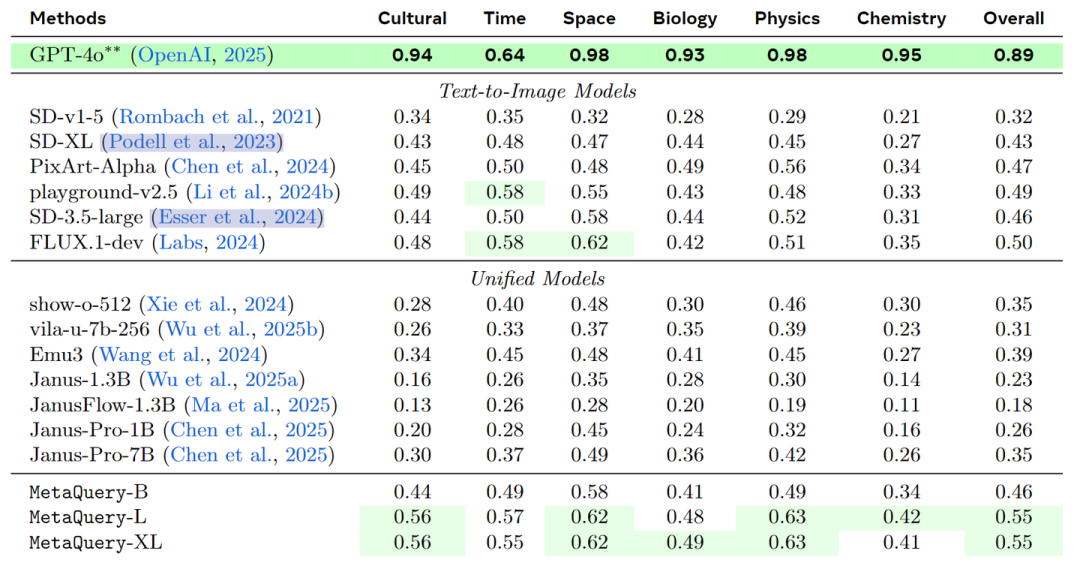Viewport: 1080px width, 569px height.
Task: Select the Overall column header
Action: tap(1013, 19)
